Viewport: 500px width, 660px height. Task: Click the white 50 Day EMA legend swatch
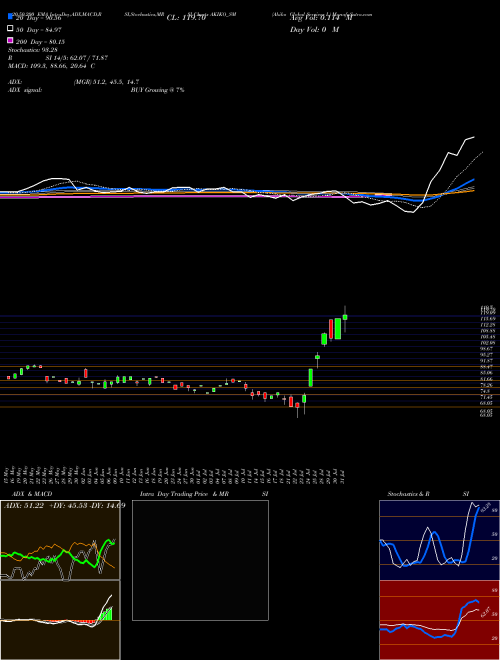(10, 29)
